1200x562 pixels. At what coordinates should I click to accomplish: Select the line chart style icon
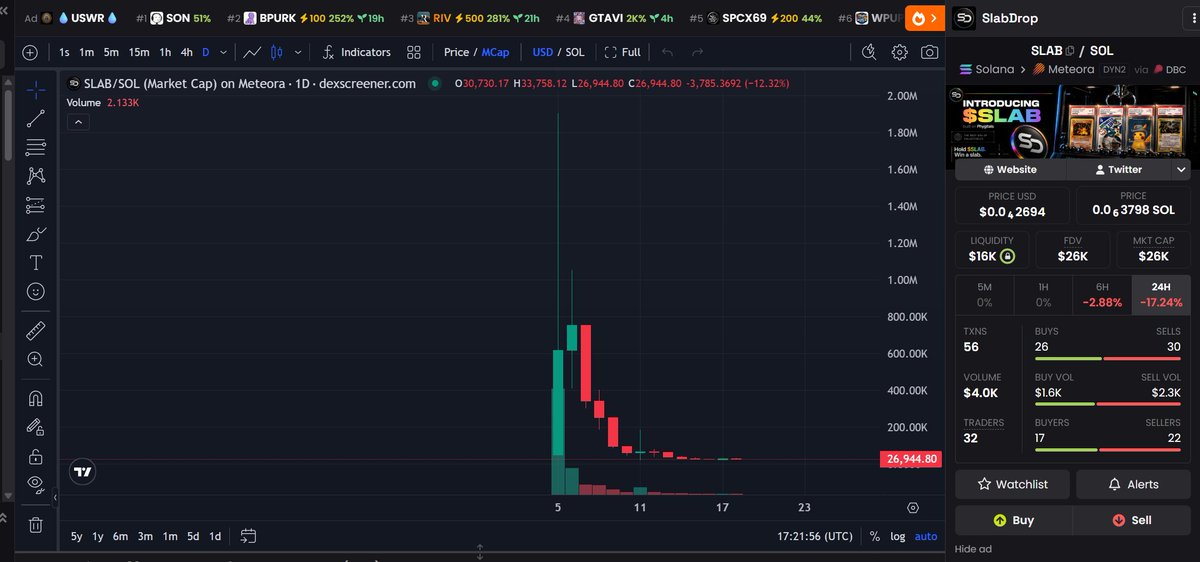click(x=253, y=52)
